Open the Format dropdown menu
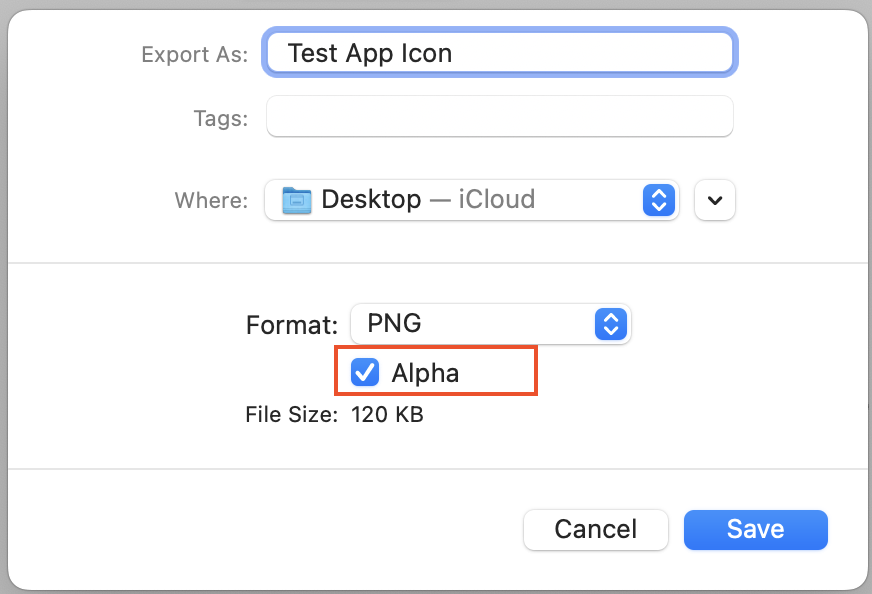The width and height of the screenshot is (872, 594). coord(489,324)
